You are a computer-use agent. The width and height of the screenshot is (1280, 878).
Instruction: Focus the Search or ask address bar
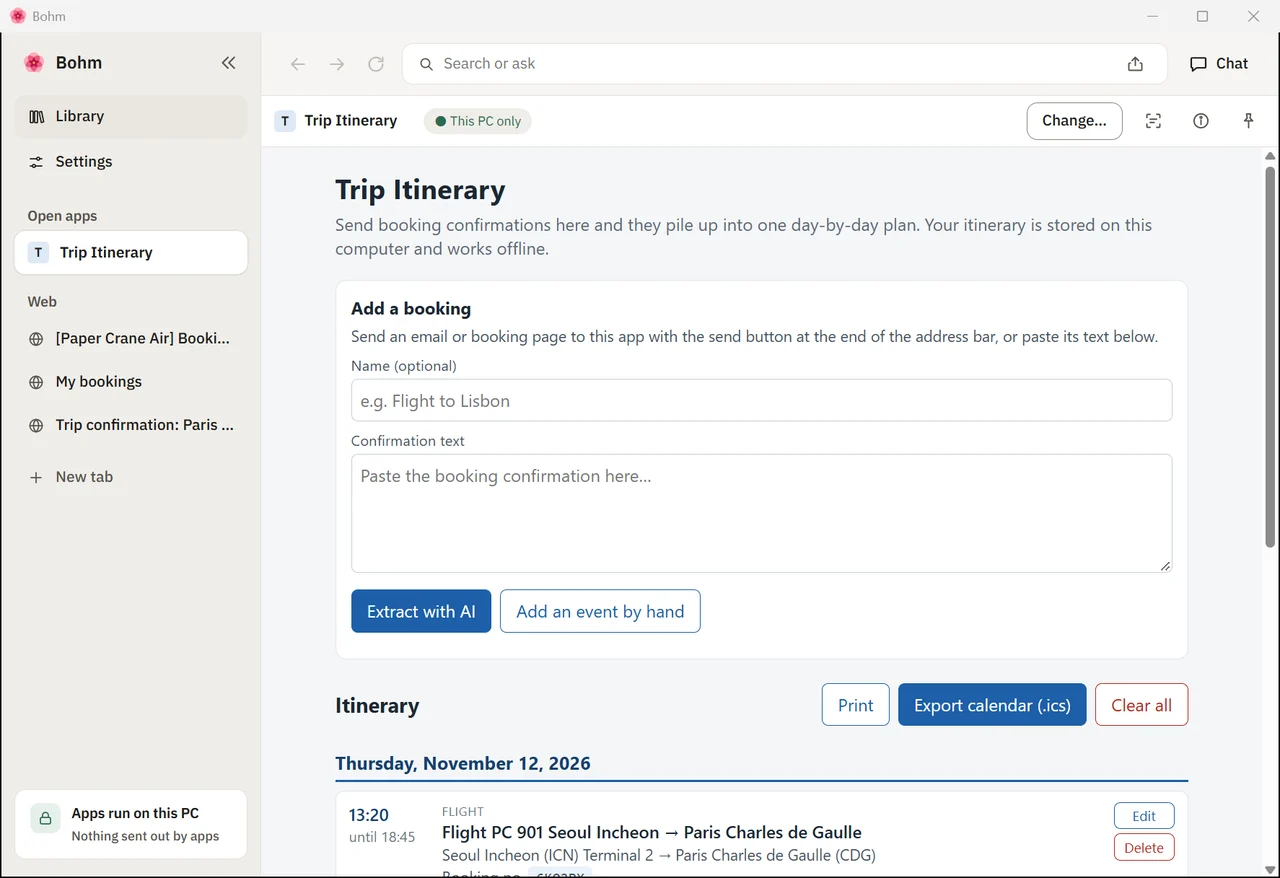click(x=784, y=64)
